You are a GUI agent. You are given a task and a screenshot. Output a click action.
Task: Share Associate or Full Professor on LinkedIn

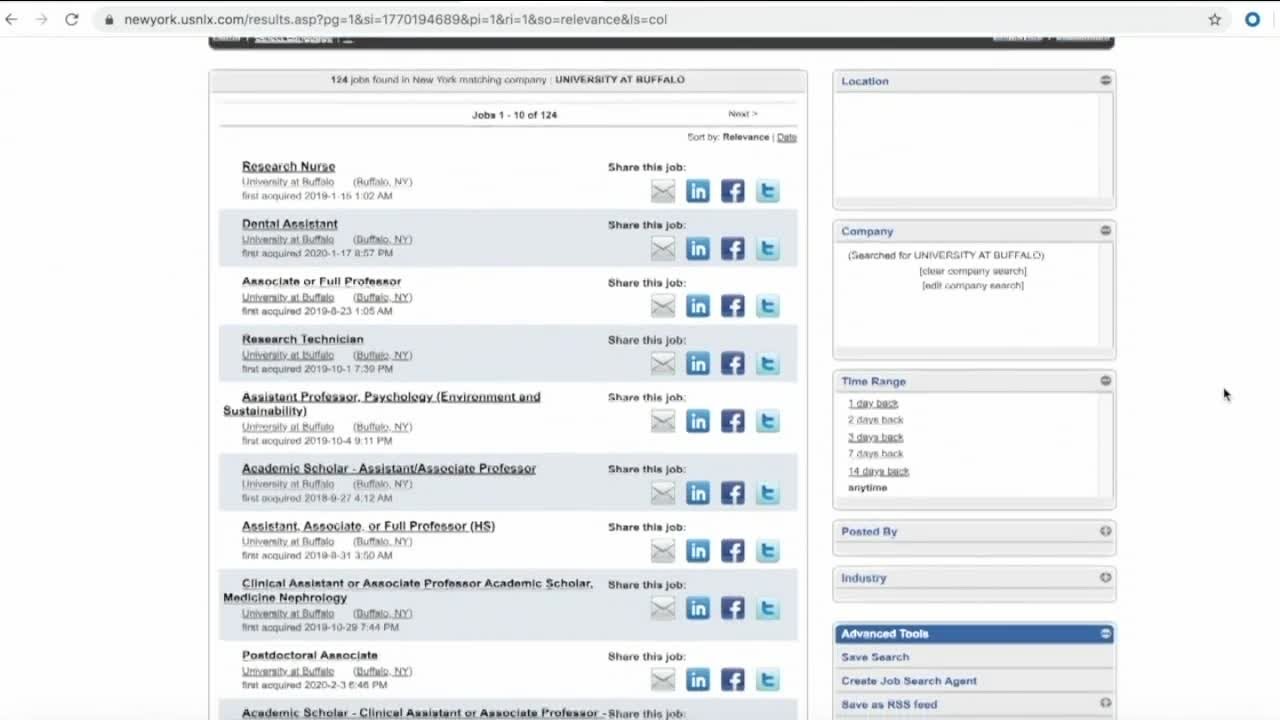698,307
